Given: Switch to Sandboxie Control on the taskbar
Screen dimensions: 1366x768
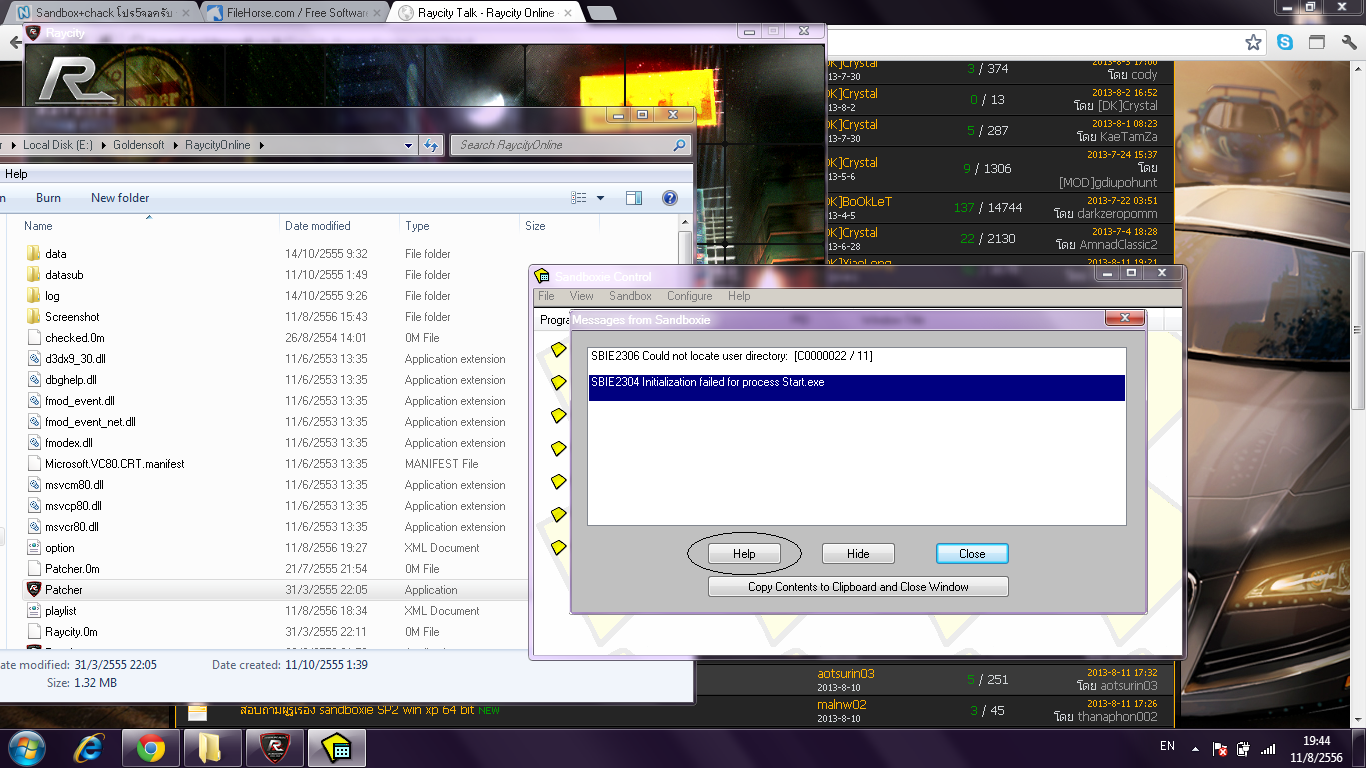Looking at the screenshot, I should tap(337, 748).
